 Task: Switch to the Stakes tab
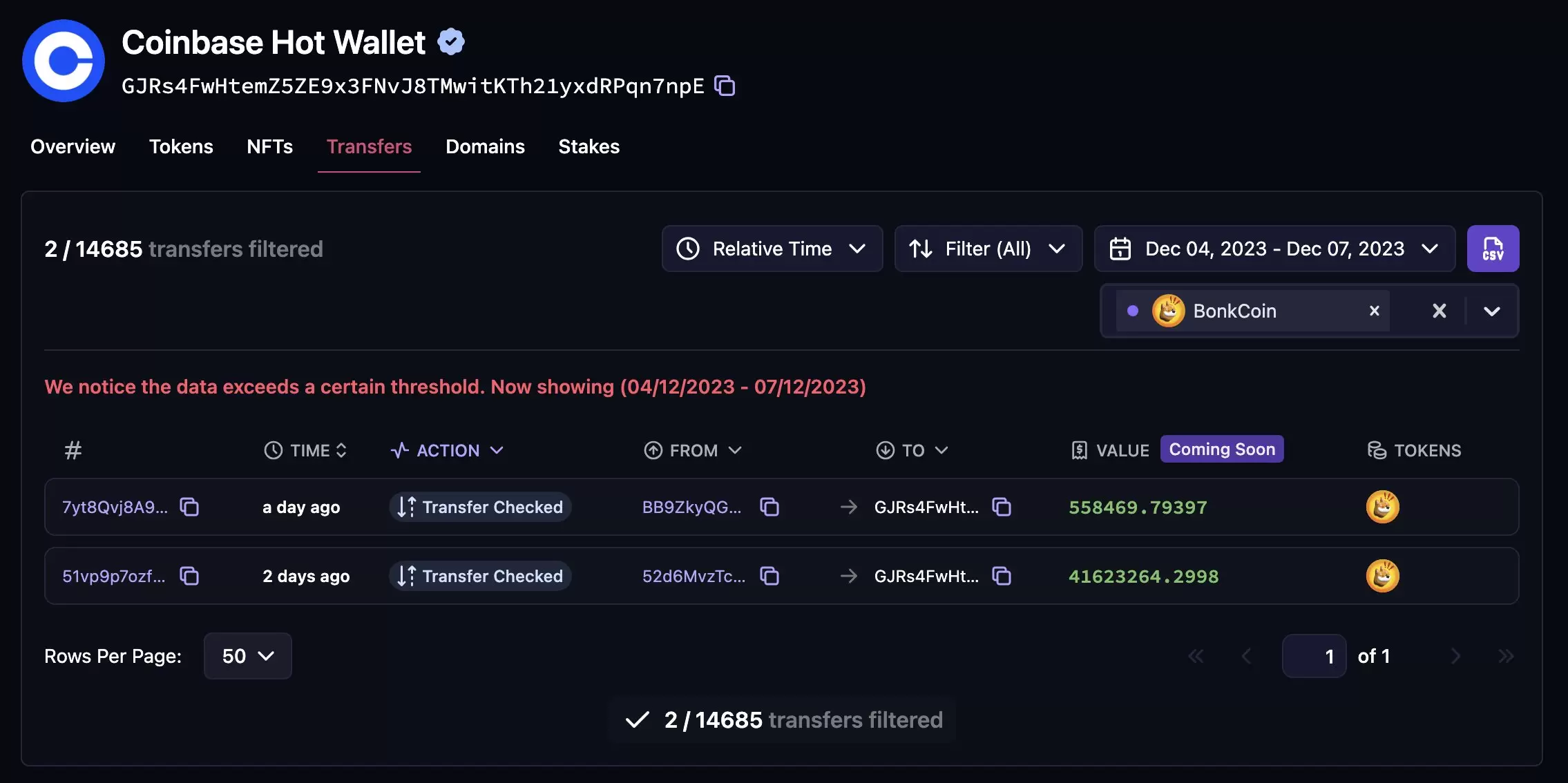pos(589,146)
